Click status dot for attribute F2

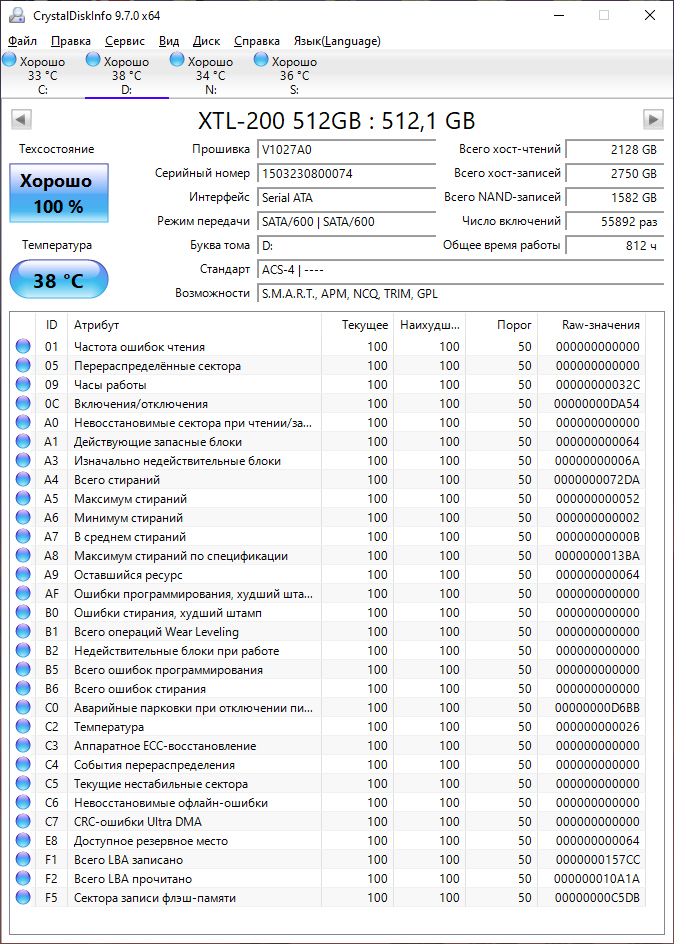23,878
